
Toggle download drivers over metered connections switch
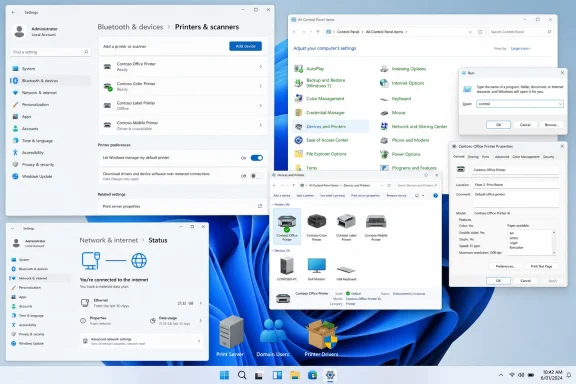click(257, 176)
